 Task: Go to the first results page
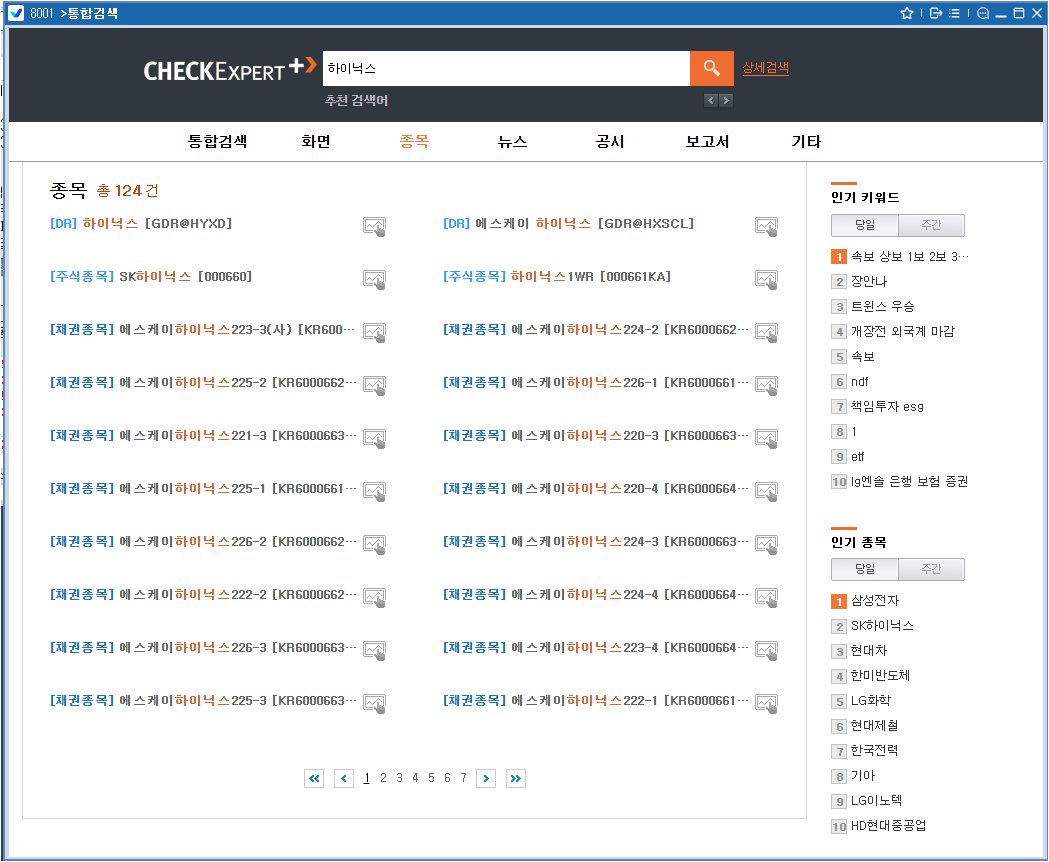pos(314,778)
